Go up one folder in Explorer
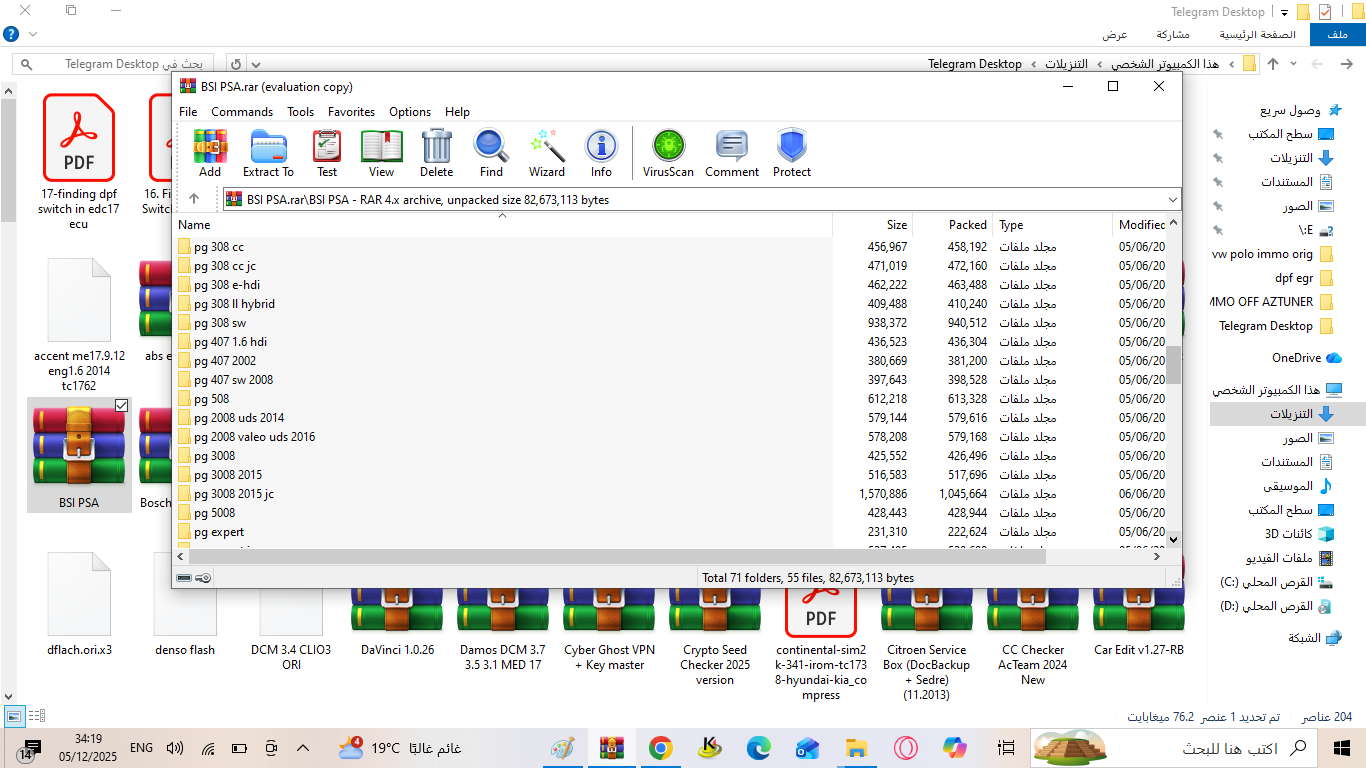This screenshot has height=768, width=1366. click(1273, 63)
